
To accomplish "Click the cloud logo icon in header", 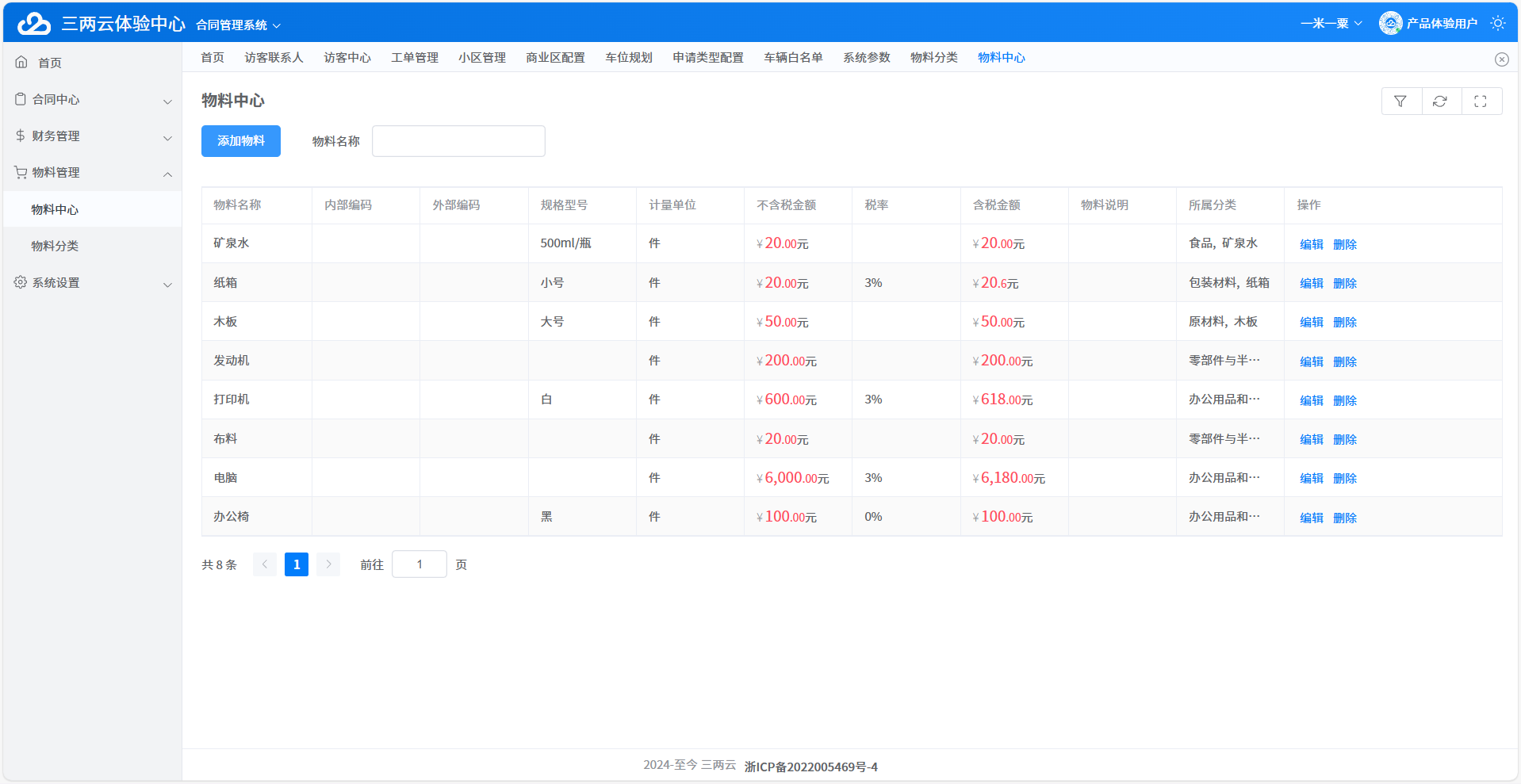I will tap(34, 23).
